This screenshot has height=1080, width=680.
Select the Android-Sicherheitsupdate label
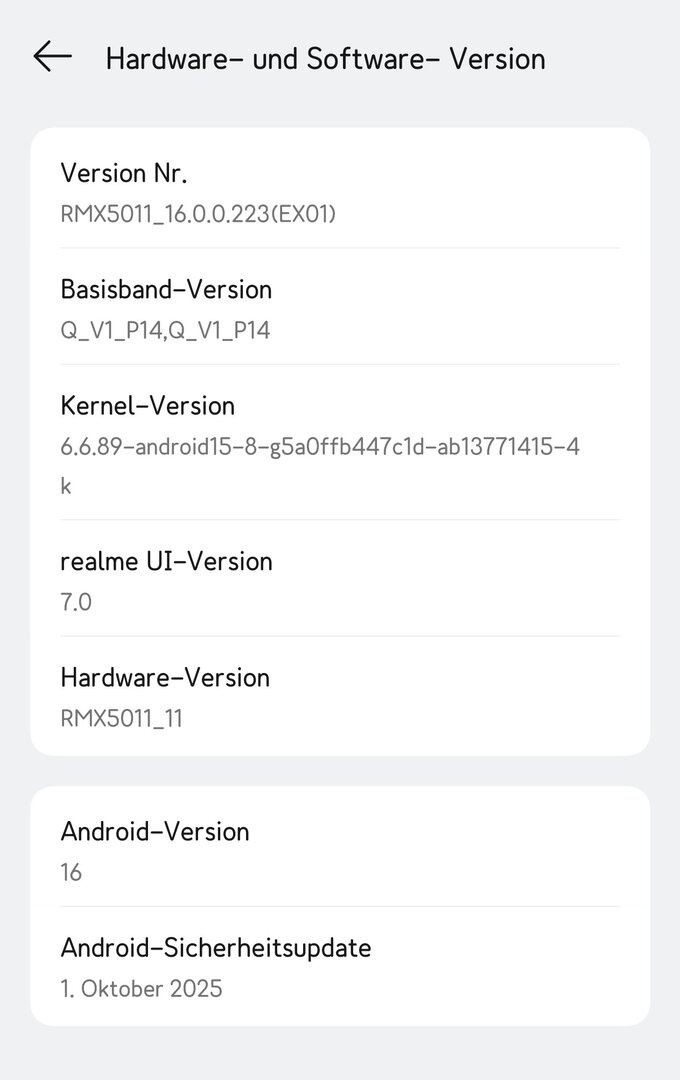click(215, 947)
